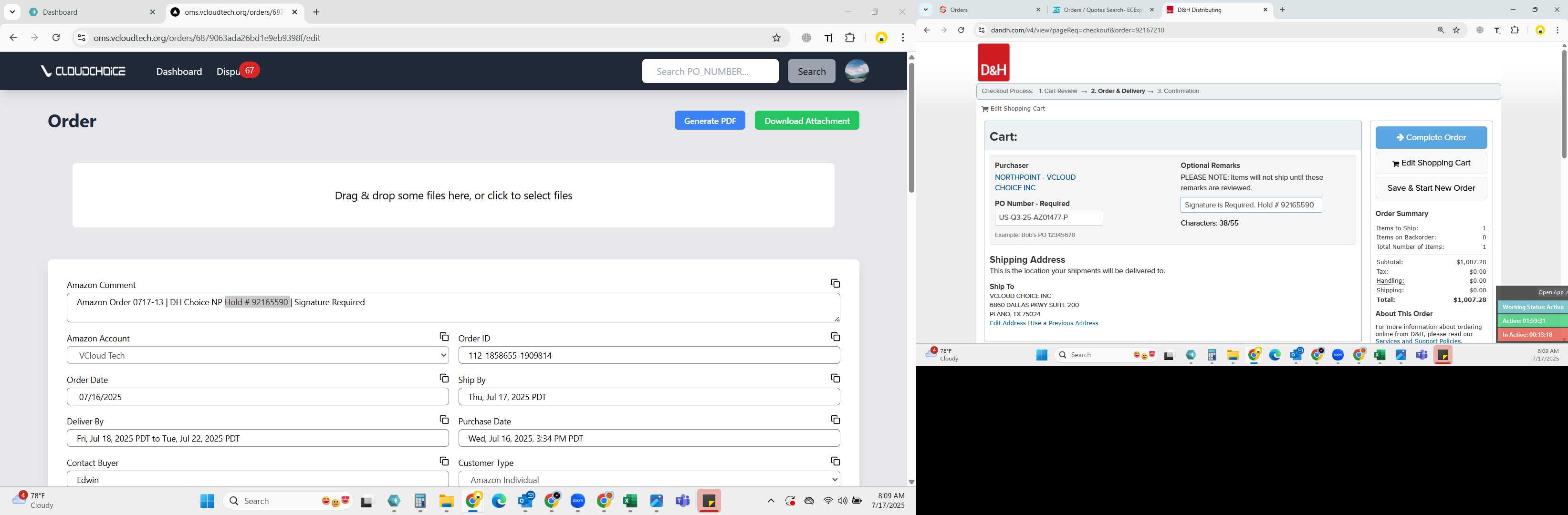1568x515 pixels.
Task: Switch to the Dashboard browser tab
Action: 93,12
